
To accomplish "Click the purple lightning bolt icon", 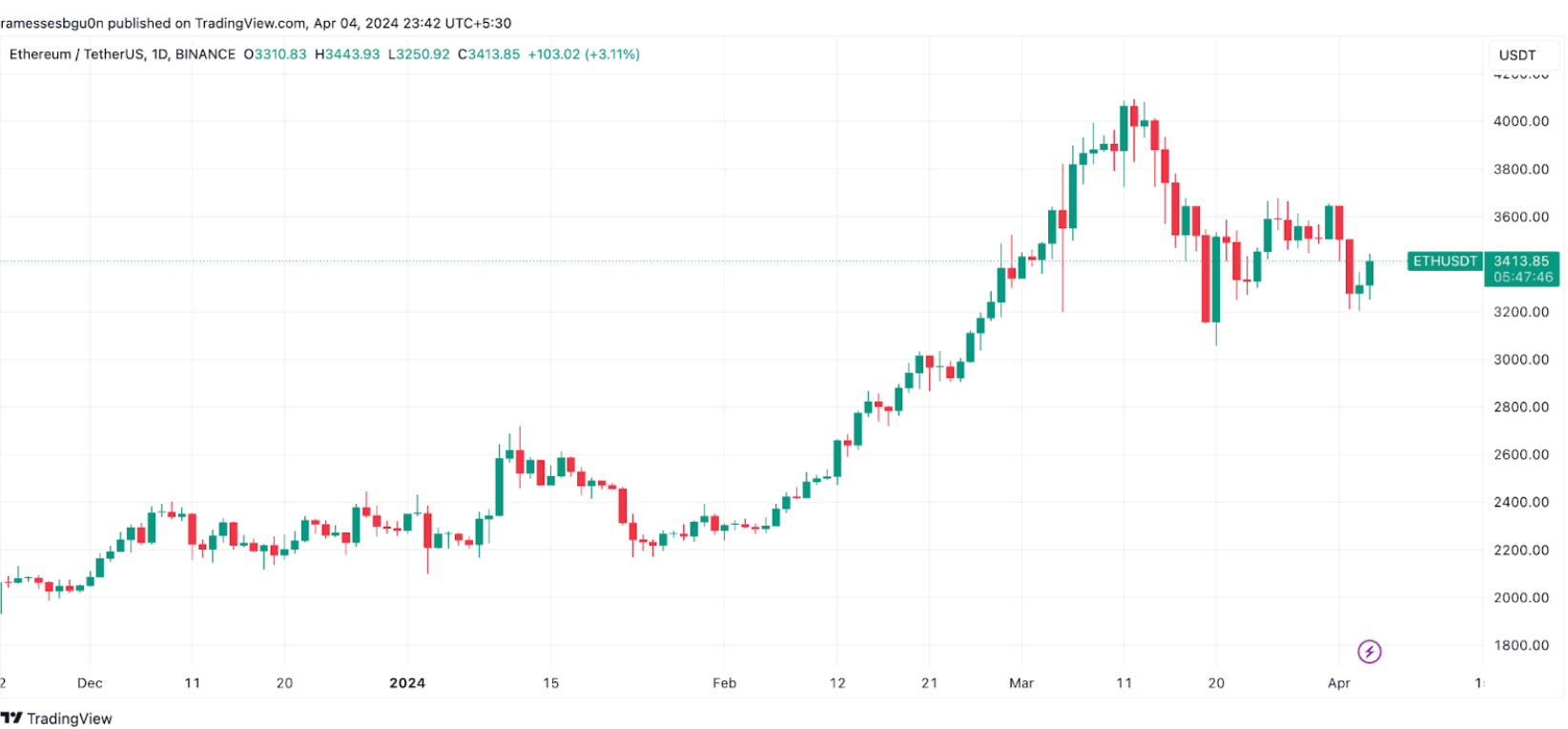I will [1369, 652].
